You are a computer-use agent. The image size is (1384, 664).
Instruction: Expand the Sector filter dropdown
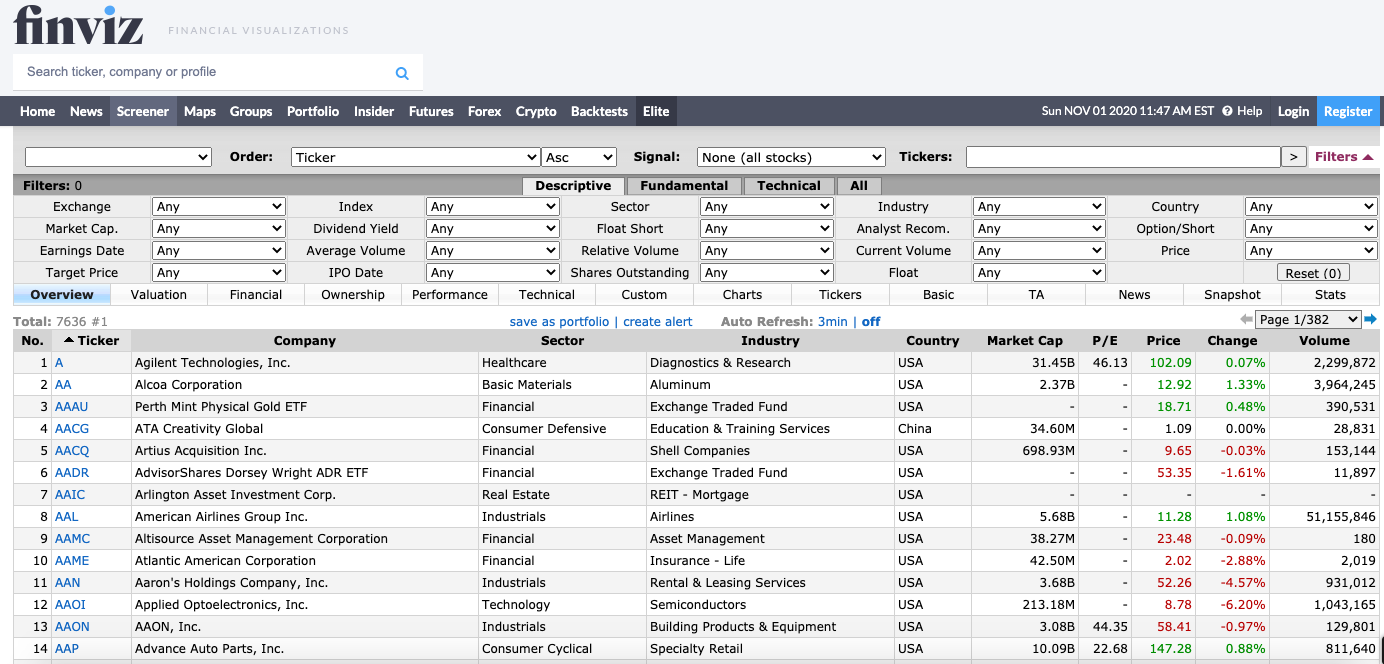766,207
